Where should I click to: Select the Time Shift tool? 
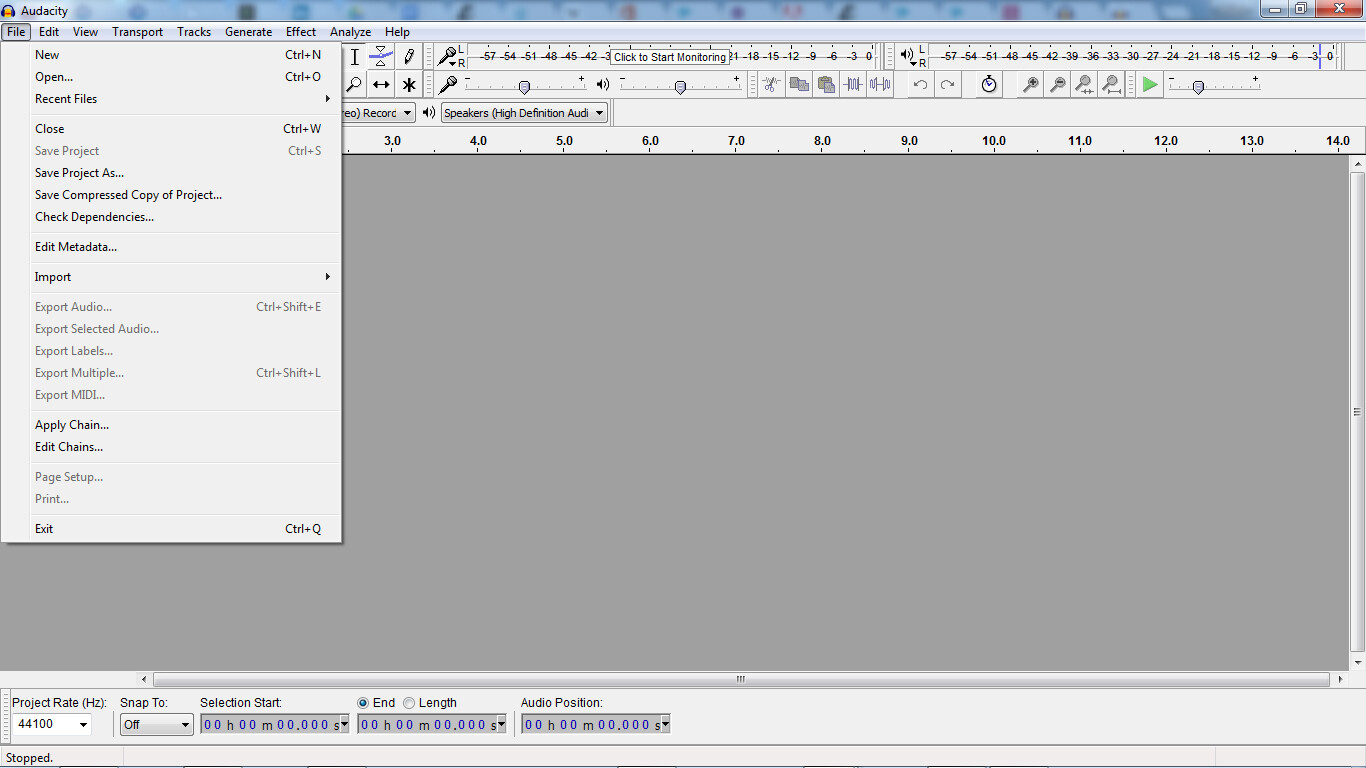point(381,85)
